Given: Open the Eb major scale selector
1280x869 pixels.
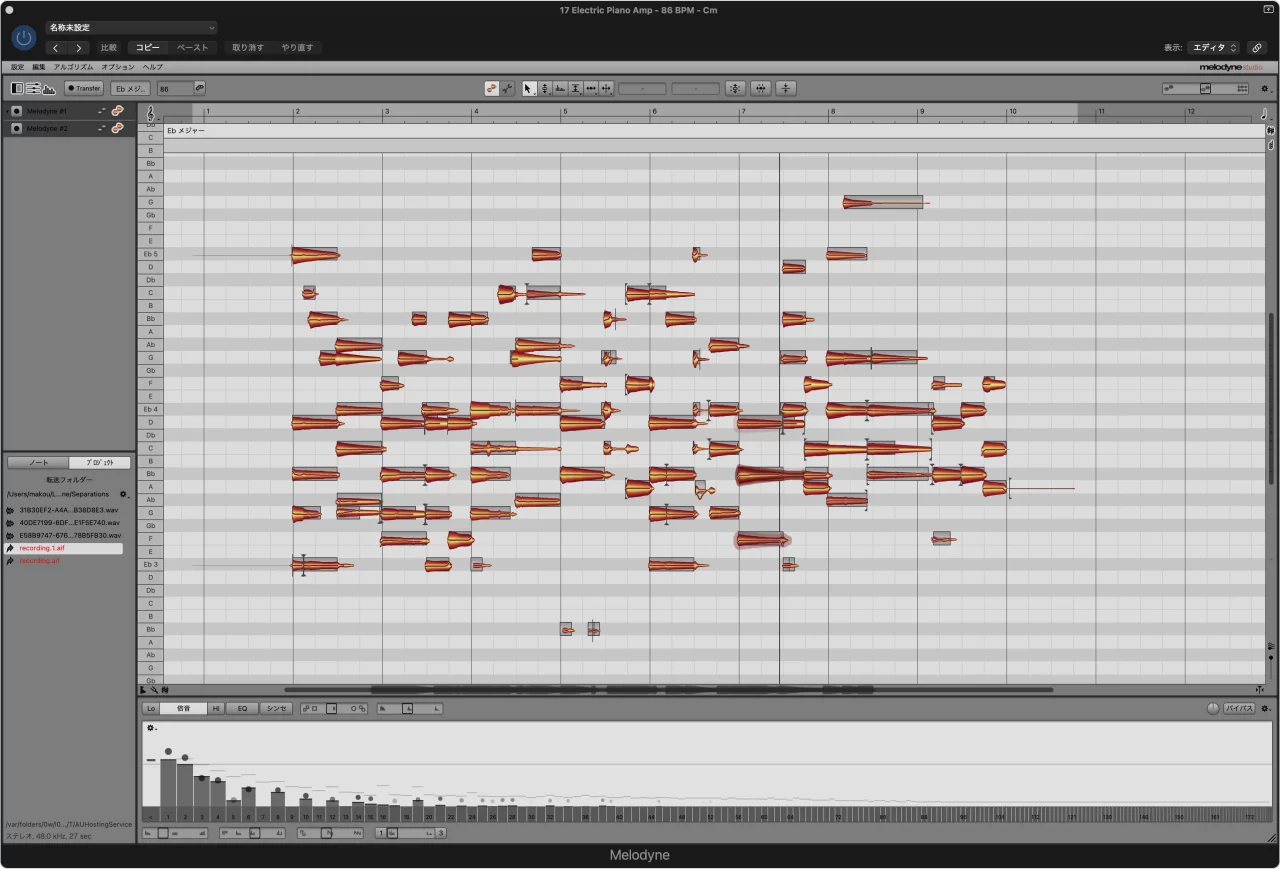Looking at the screenshot, I should click(130, 88).
